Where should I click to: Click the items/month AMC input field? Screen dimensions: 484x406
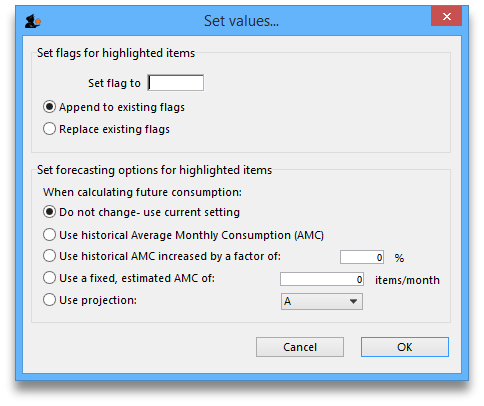(x=322, y=279)
